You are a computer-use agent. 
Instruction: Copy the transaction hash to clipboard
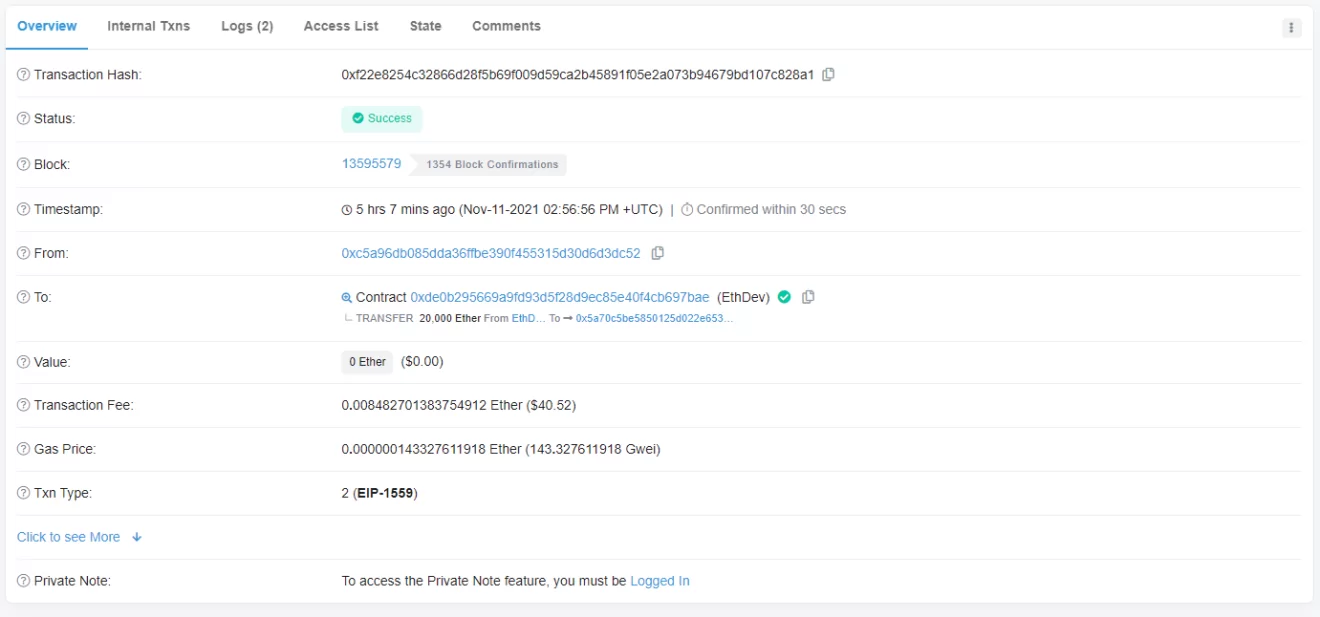(x=828, y=75)
